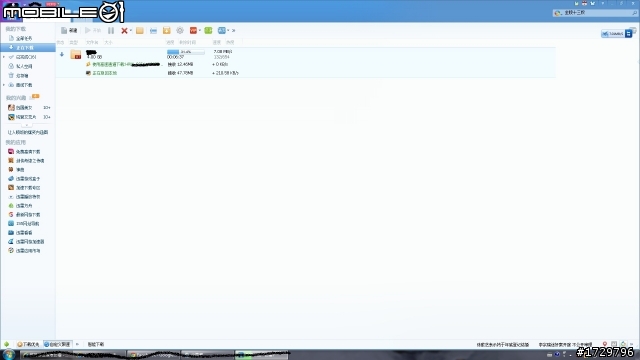Expand the arrow beside the completed (checkmark) sidebar item

[x=4, y=57]
